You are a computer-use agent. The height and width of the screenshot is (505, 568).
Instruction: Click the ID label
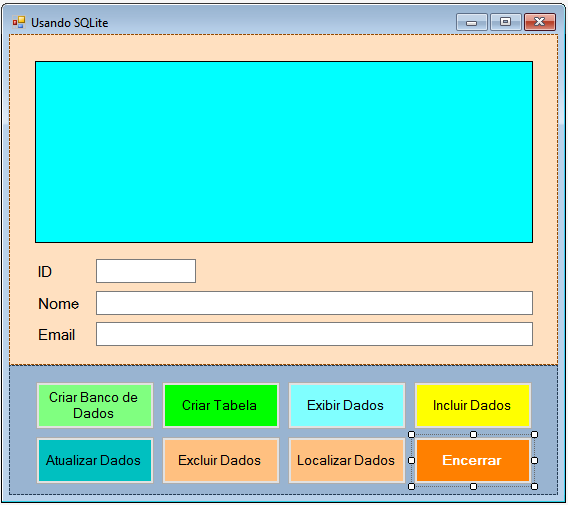pyautogui.click(x=45, y=272)
